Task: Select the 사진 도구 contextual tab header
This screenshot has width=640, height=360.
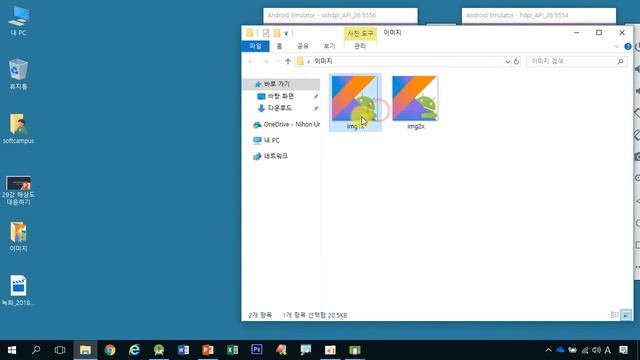Action: pos(360,33)
